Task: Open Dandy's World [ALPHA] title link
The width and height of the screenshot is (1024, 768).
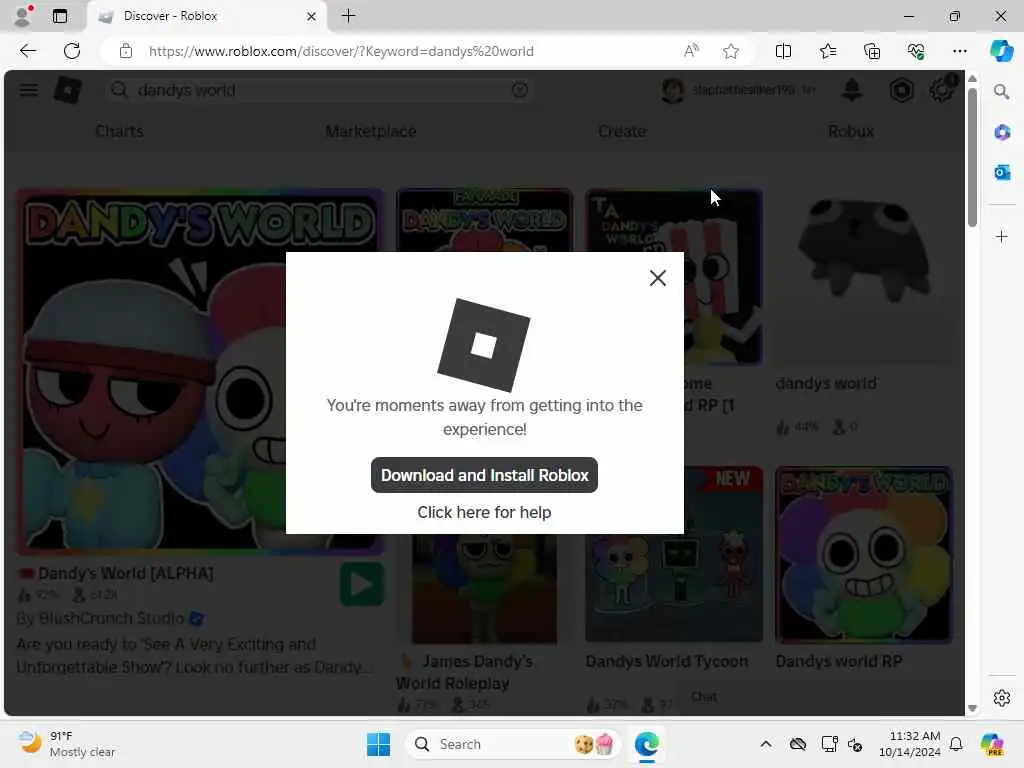Action: [125, 573]
